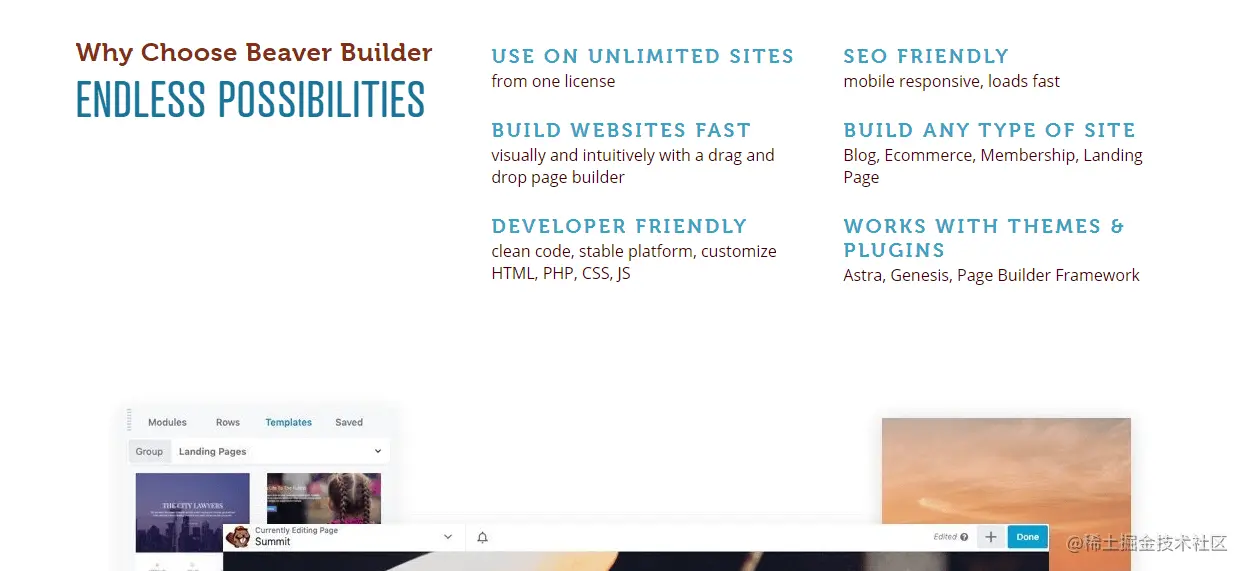The image size is (1245, 571).
Task: Click 'clean code, stable platform' description
Action: click(634, 262)
